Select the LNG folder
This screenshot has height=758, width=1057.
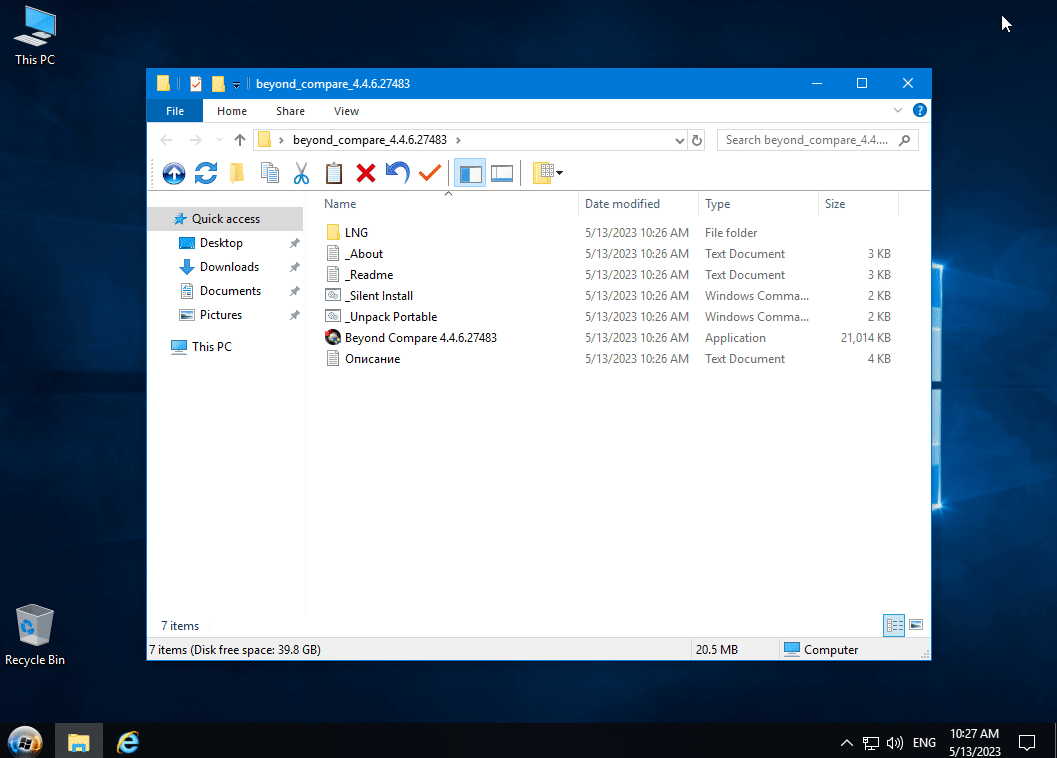[x=356, y=233]
